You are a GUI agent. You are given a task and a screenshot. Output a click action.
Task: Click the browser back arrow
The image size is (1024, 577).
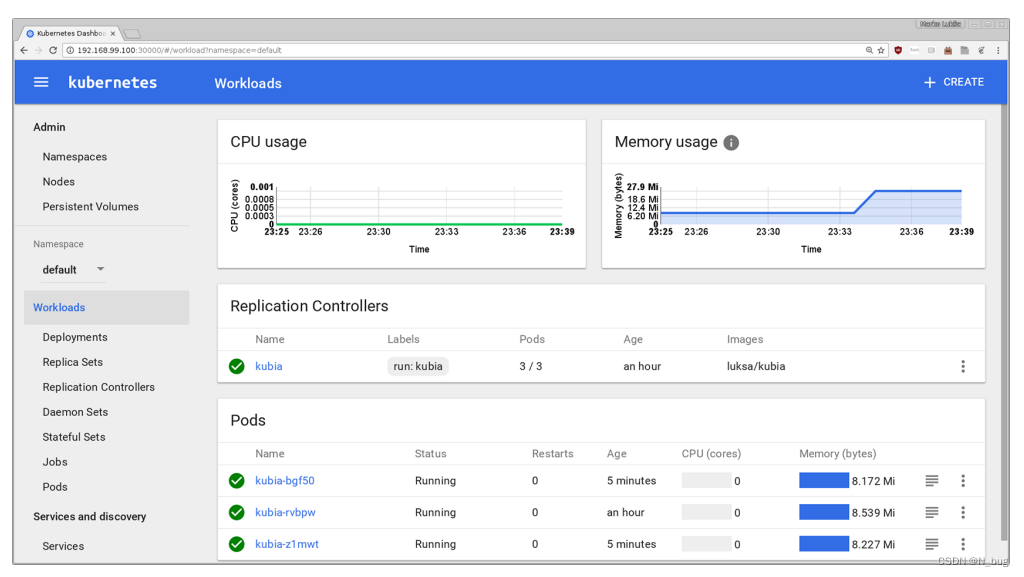[x=24, y=50]
